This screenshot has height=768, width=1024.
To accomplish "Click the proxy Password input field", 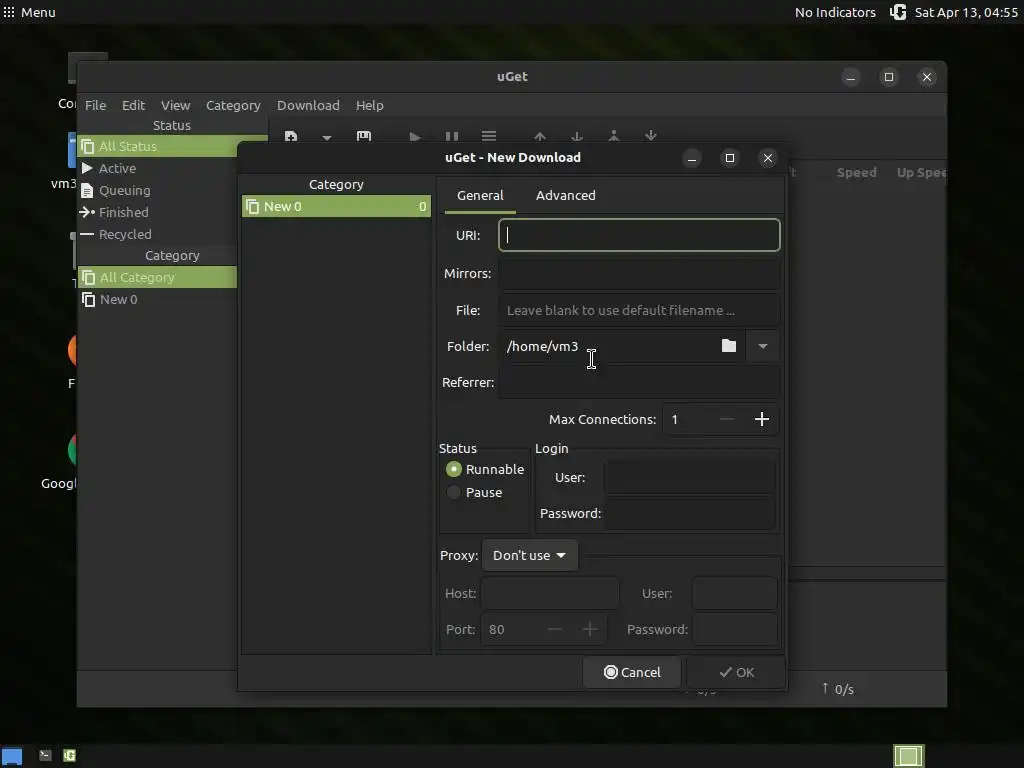I will click(735, 629).
